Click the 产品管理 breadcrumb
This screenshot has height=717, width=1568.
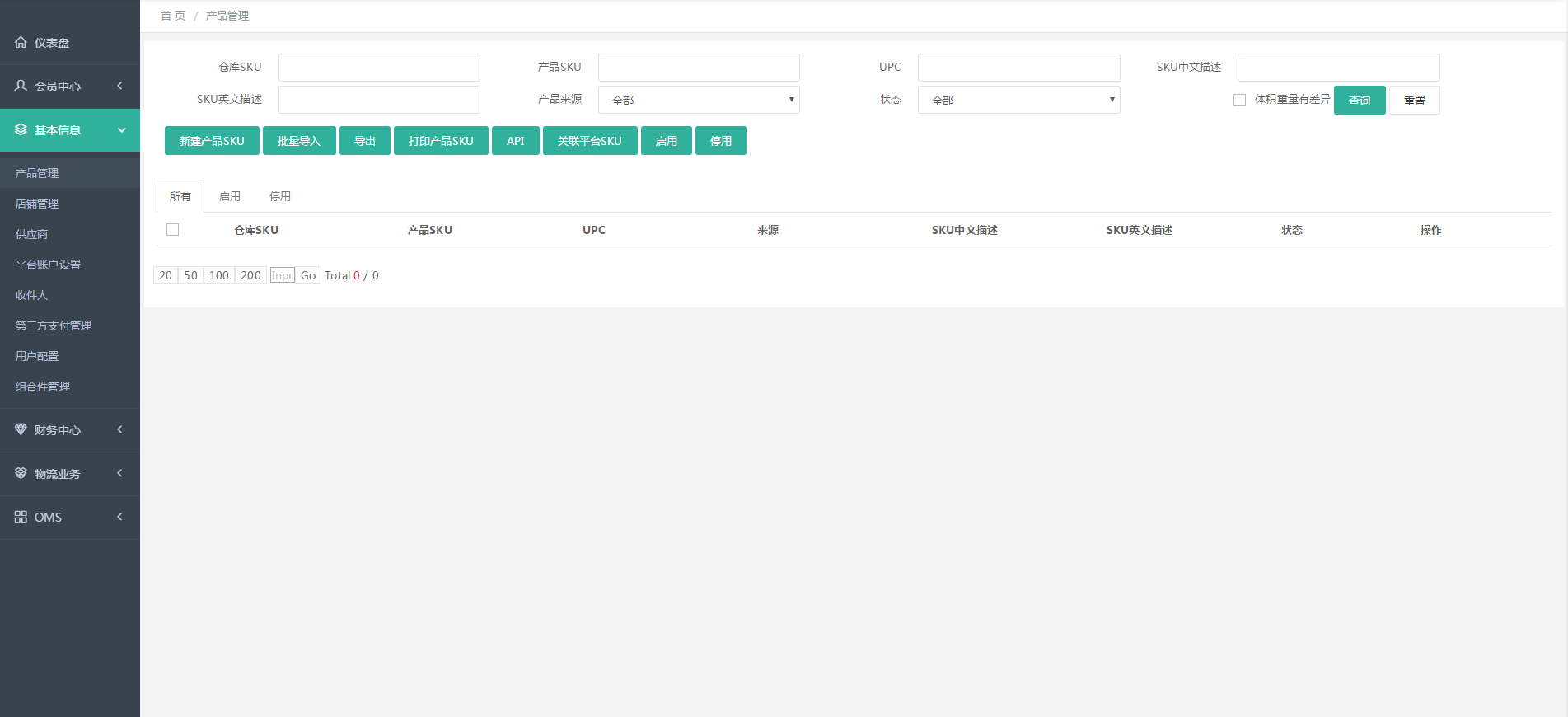point(227,16)
